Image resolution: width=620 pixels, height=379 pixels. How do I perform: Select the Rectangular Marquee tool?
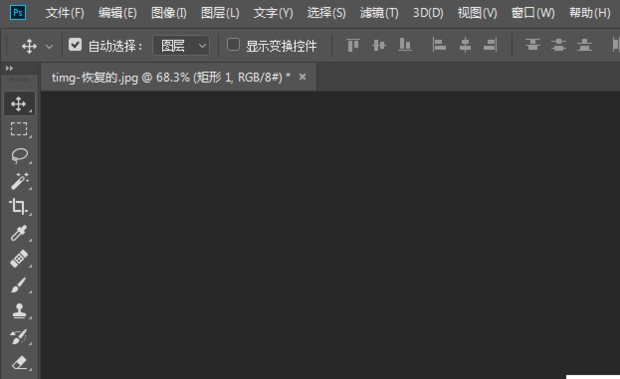point(19,129)
